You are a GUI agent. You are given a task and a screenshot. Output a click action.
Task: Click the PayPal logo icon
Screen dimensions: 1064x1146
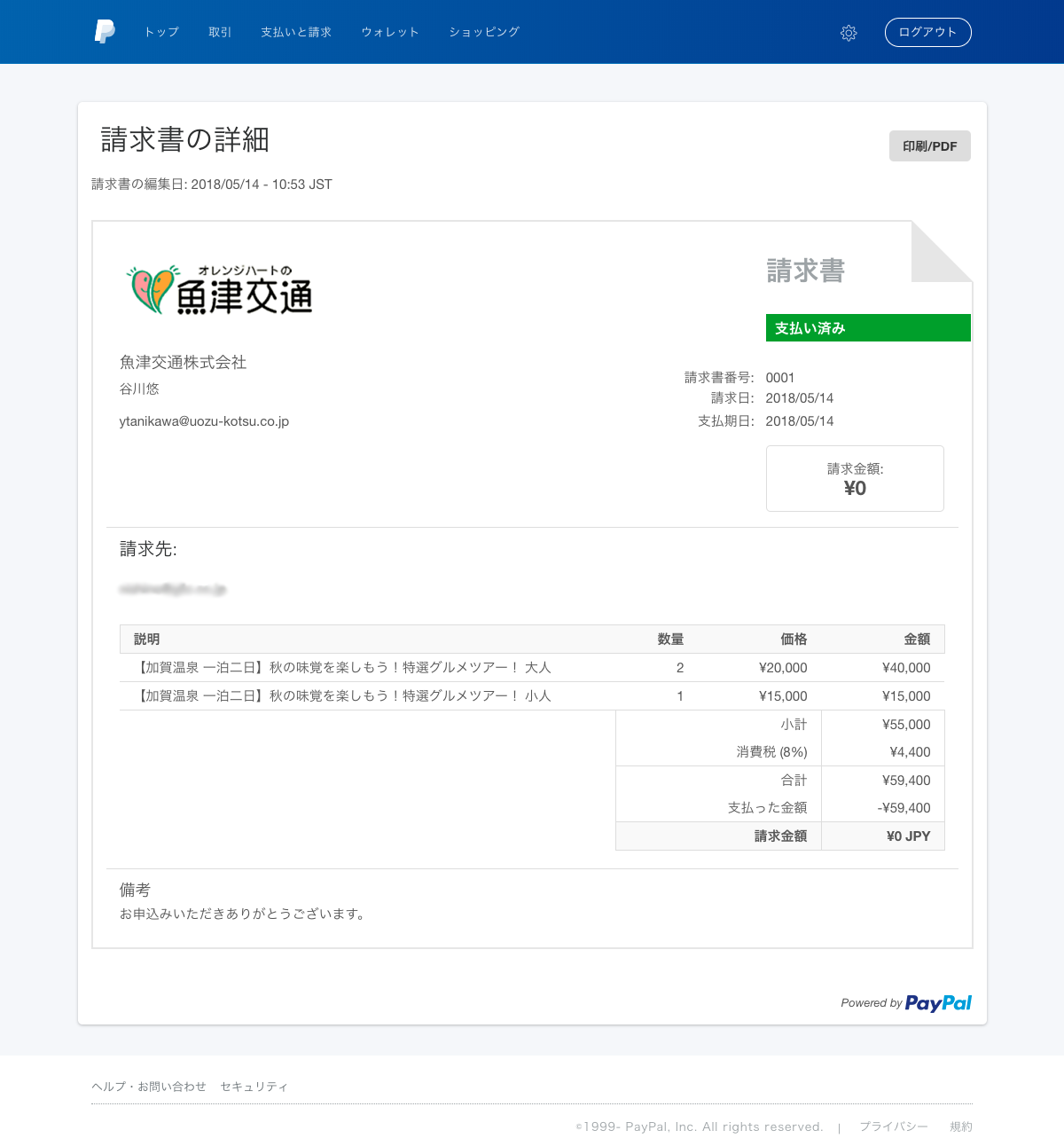(x=105, y=32)
